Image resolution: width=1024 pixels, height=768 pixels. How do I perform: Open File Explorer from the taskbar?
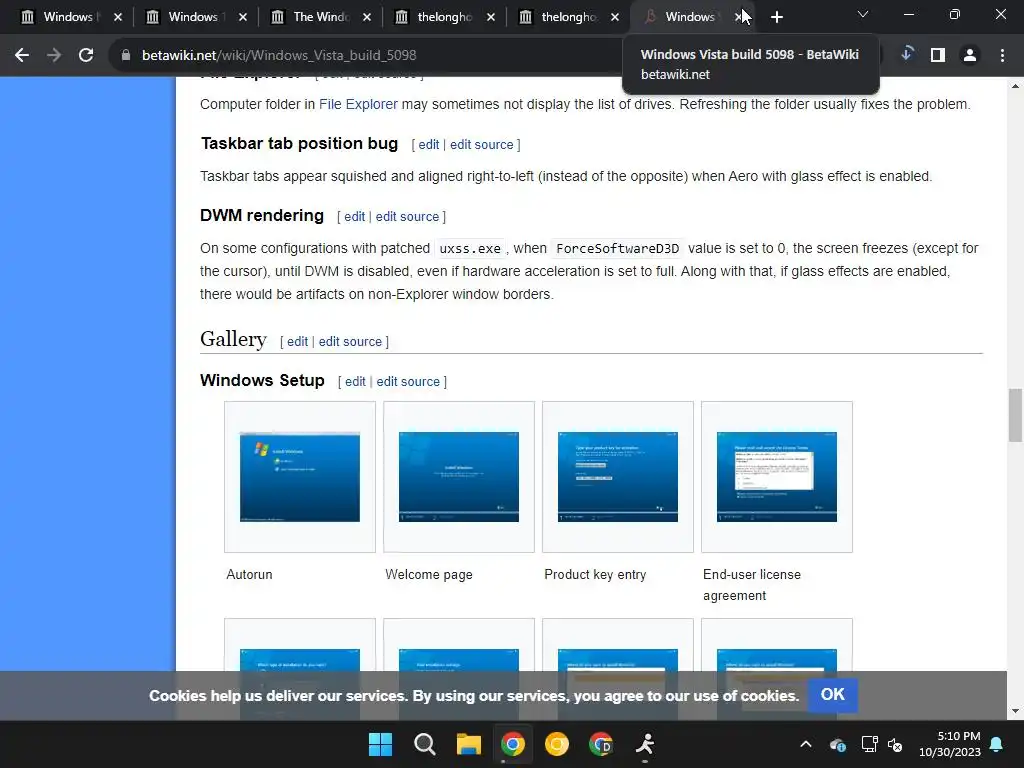coord(468,744)
